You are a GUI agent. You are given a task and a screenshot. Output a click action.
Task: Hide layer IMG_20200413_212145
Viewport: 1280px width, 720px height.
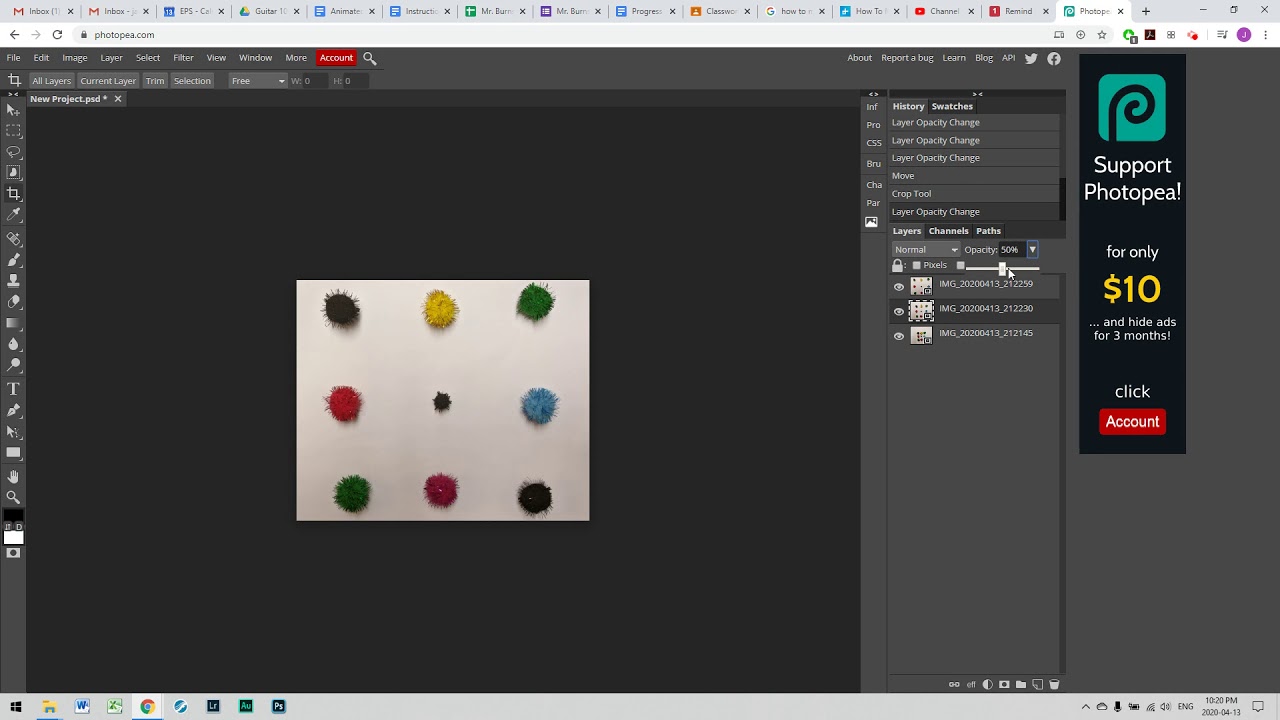[x=898, y=337]
